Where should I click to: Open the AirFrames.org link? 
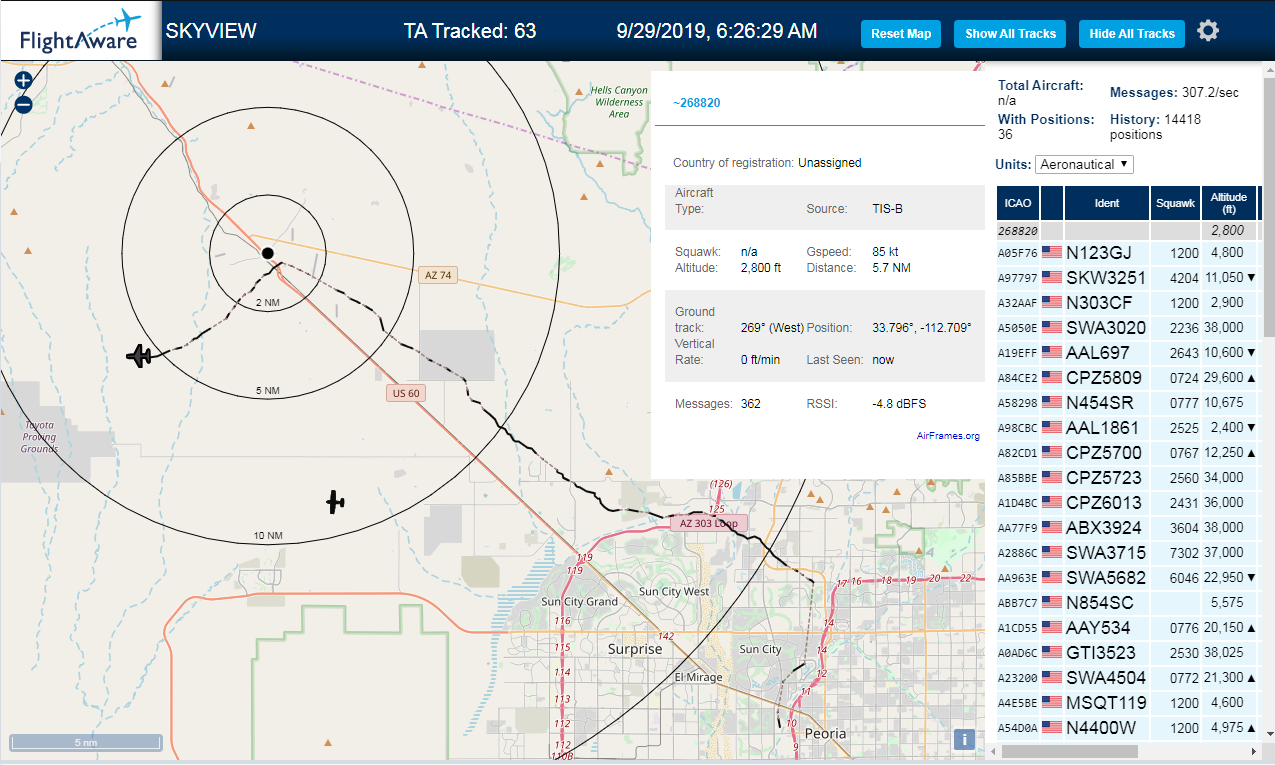point(948,436)
